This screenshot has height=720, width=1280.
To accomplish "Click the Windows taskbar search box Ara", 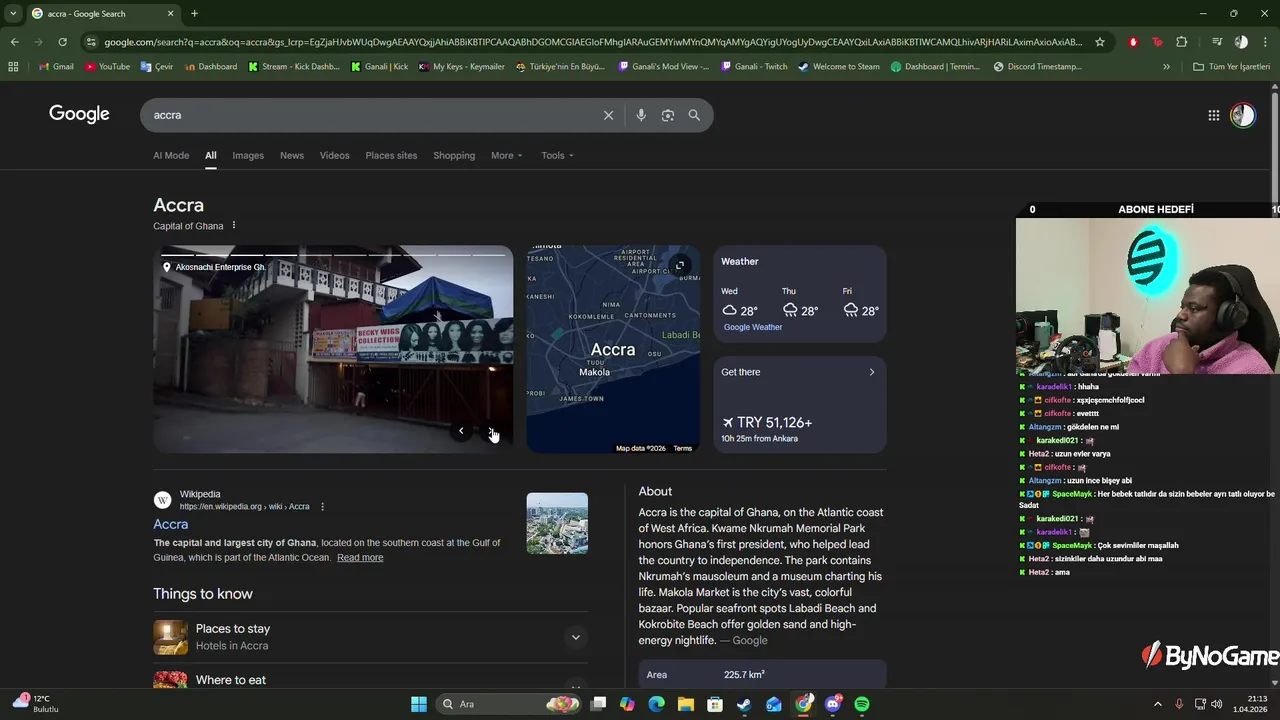I will pos(510,704).
